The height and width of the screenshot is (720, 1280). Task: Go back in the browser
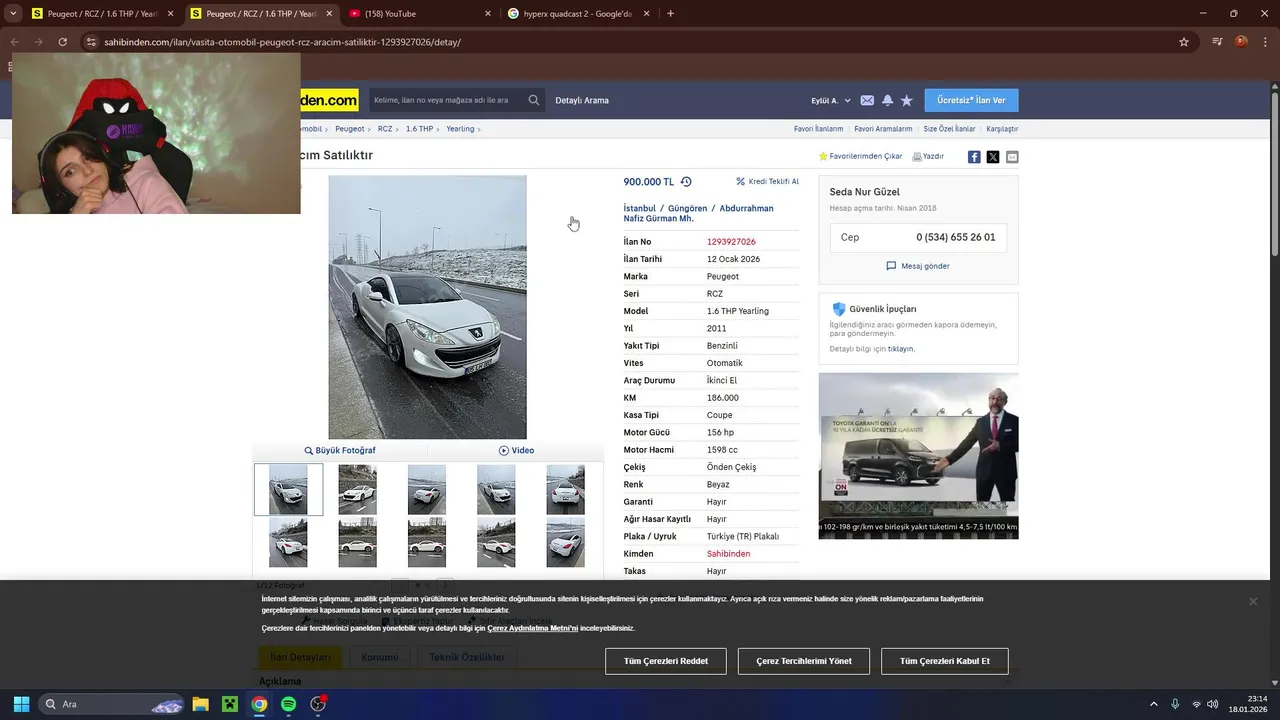pyautogui.click(x=14, y=42)
